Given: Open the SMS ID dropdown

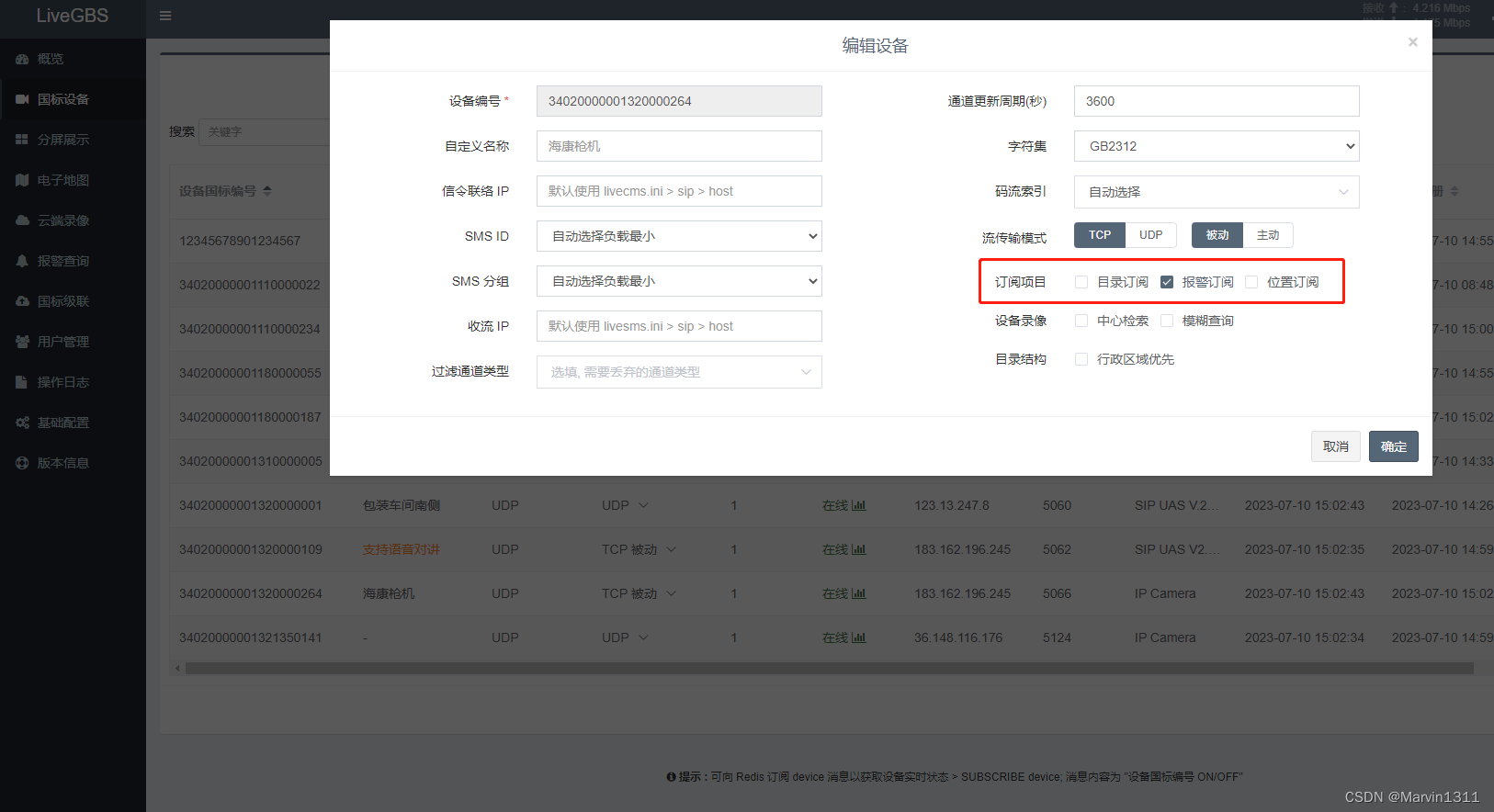Looking at the screenshot, I should tap(679, 236).
